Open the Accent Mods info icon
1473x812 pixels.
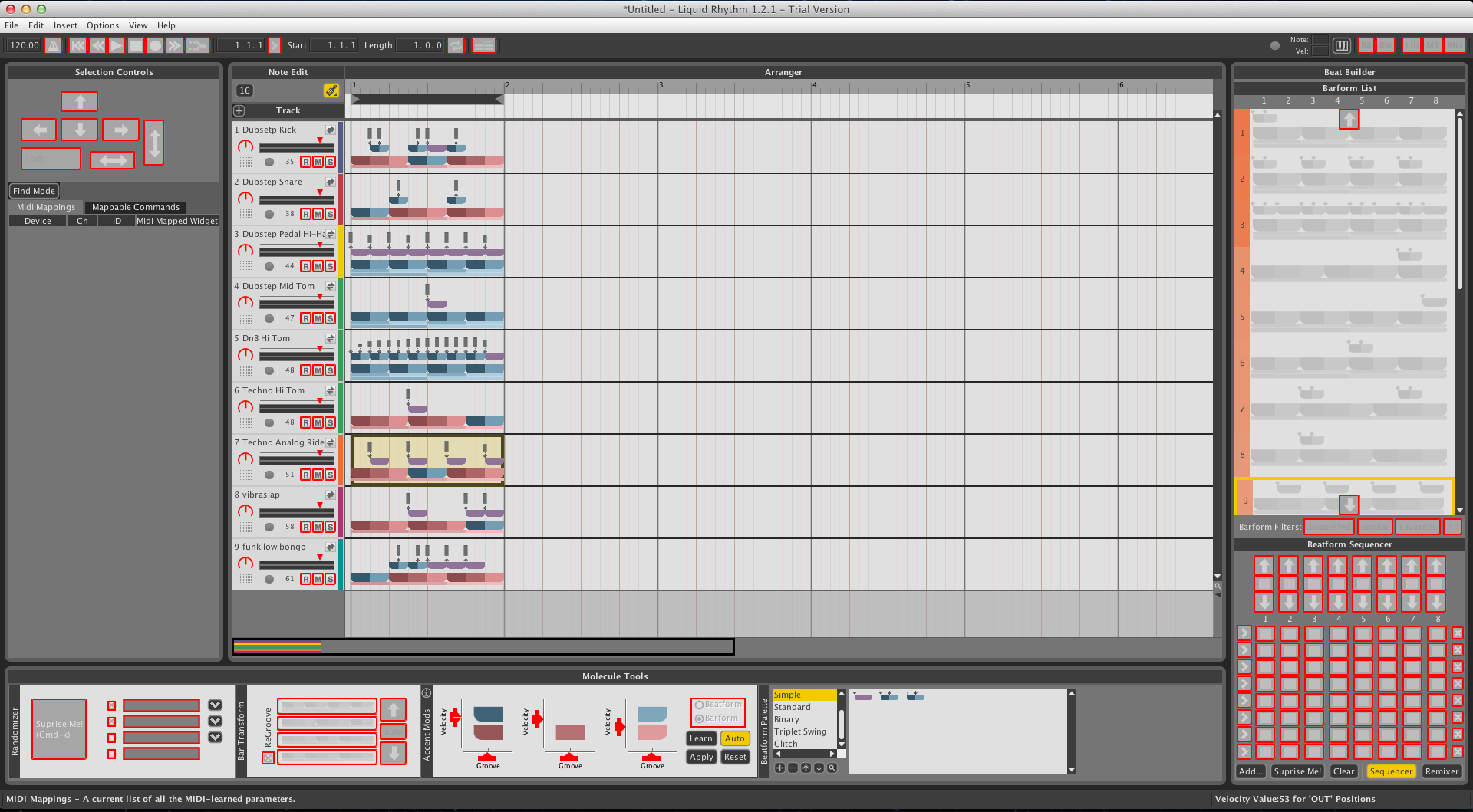coord(427,692)
